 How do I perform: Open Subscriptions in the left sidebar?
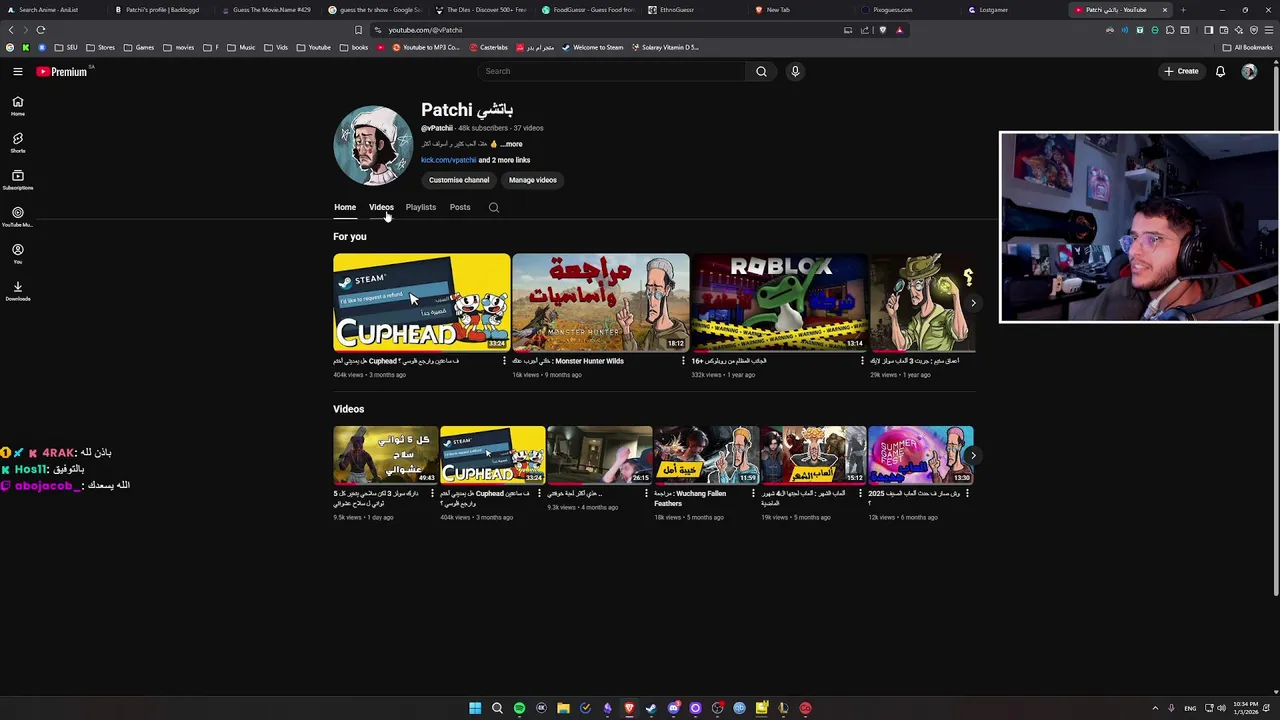pos(17,180)
